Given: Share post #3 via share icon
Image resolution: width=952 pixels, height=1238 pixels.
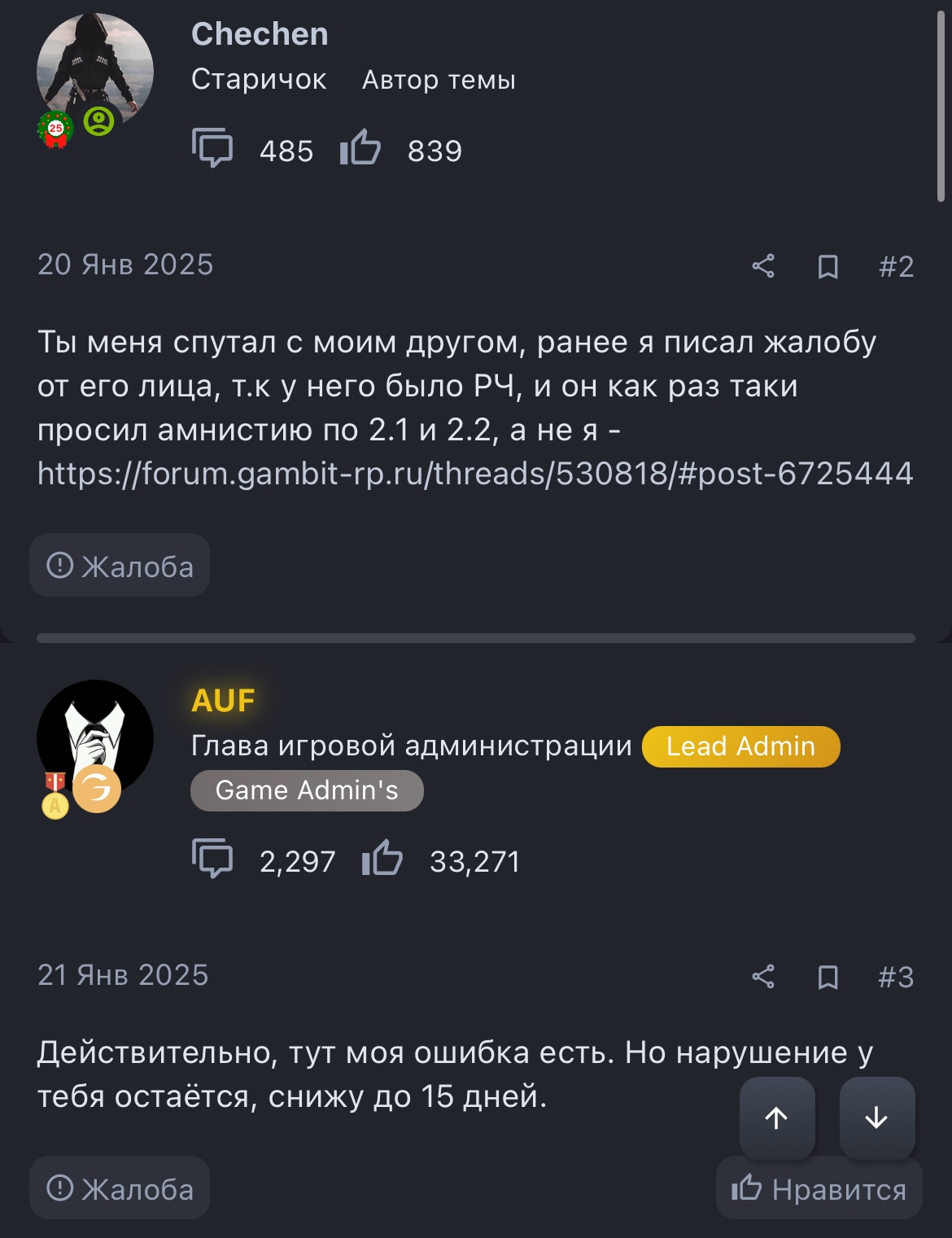Looking at the screenshot, I should coord(762,977).
